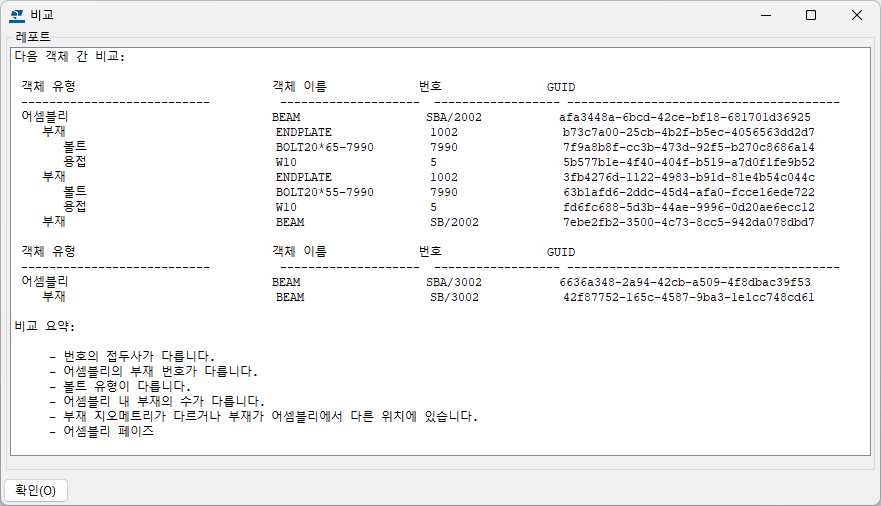
Task: Click GUID fd6fc688-5d3b-44ae-9996-0d20ae6ecc12
Action: click(689, 207)
